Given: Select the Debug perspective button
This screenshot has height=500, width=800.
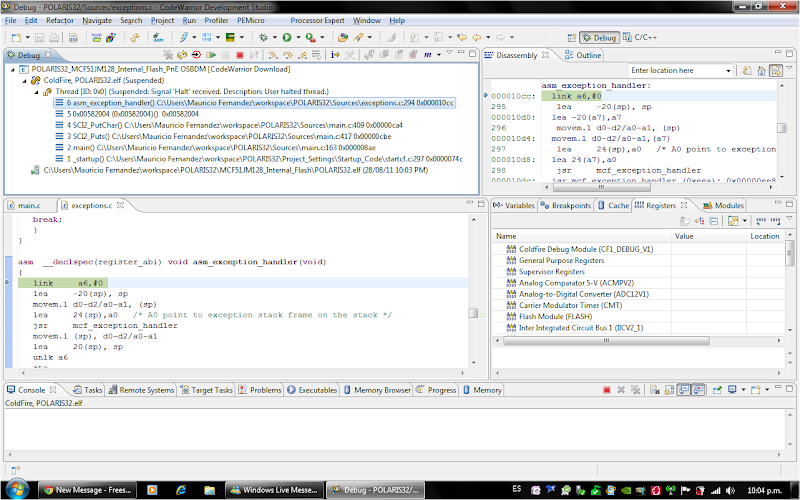Looking at the screenshot, I should pos(598,37).
